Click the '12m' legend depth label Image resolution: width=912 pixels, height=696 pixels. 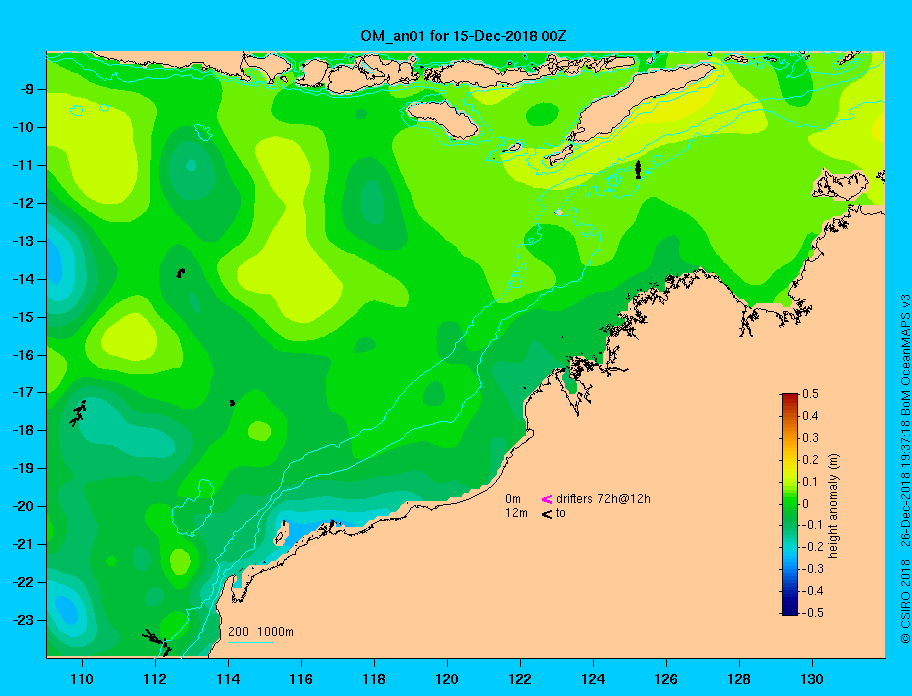point(516,513)
